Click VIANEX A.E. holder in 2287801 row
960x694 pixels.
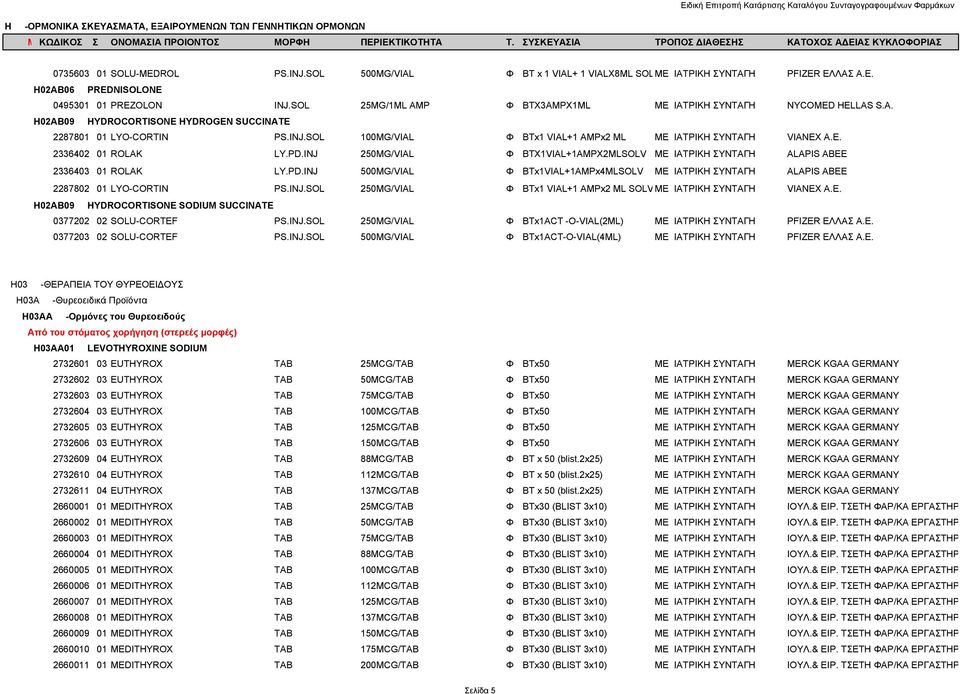click(x=814, y=137)
